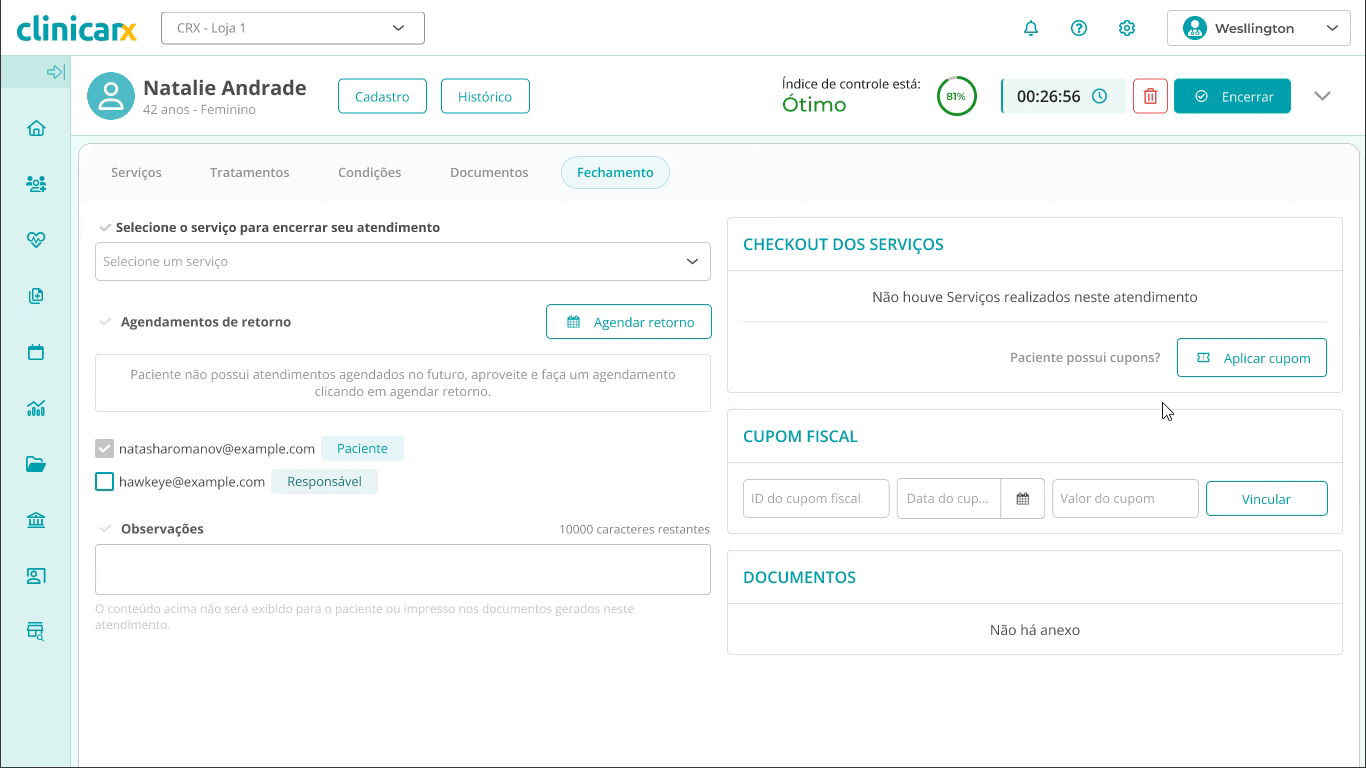Click the help question mark icon
Screen dimensions: 1366x768
1079,28
